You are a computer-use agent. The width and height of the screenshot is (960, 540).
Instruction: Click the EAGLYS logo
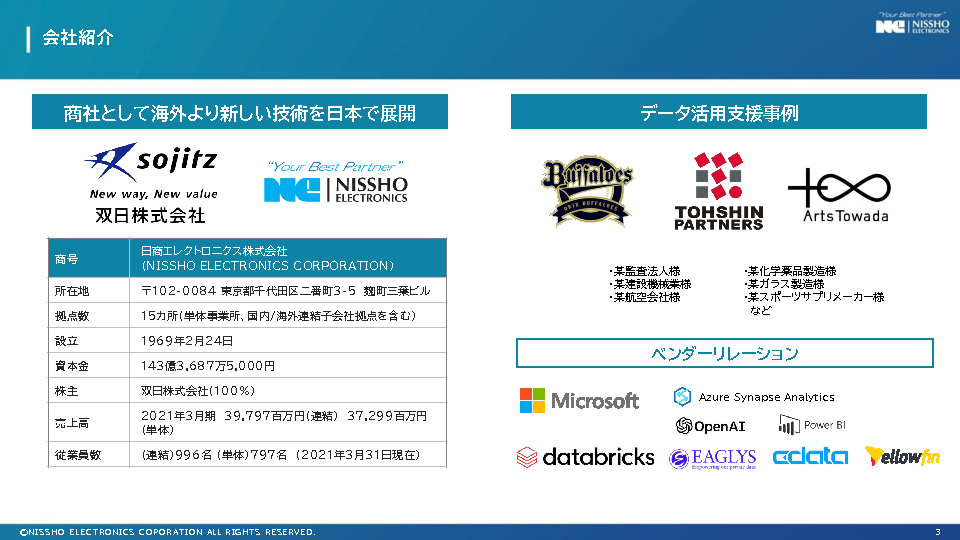tap(712, 458)
